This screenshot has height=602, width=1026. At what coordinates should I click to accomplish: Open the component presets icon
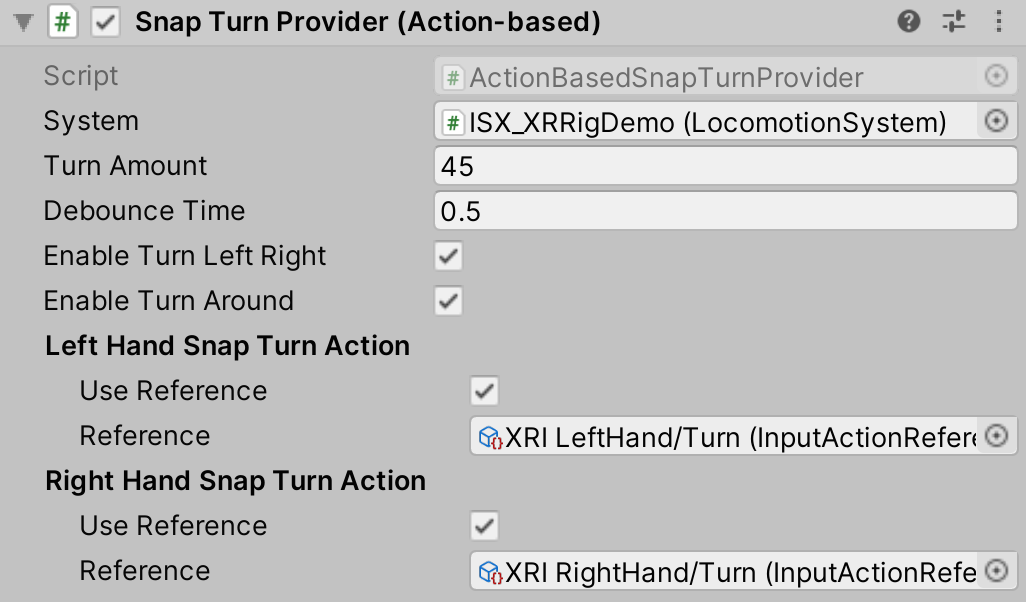(955, 21)
